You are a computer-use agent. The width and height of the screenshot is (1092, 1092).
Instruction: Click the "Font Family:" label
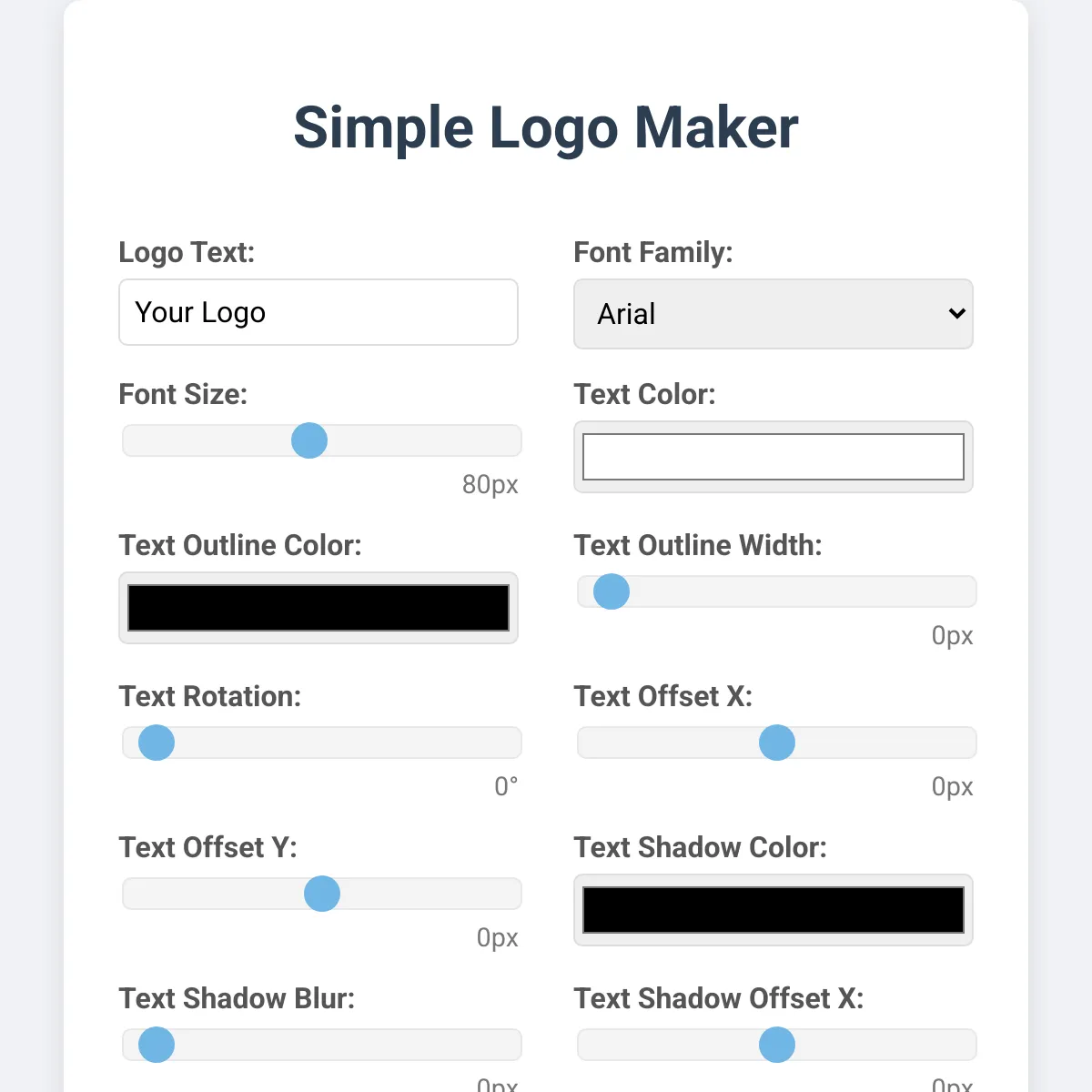coord(652,252)
